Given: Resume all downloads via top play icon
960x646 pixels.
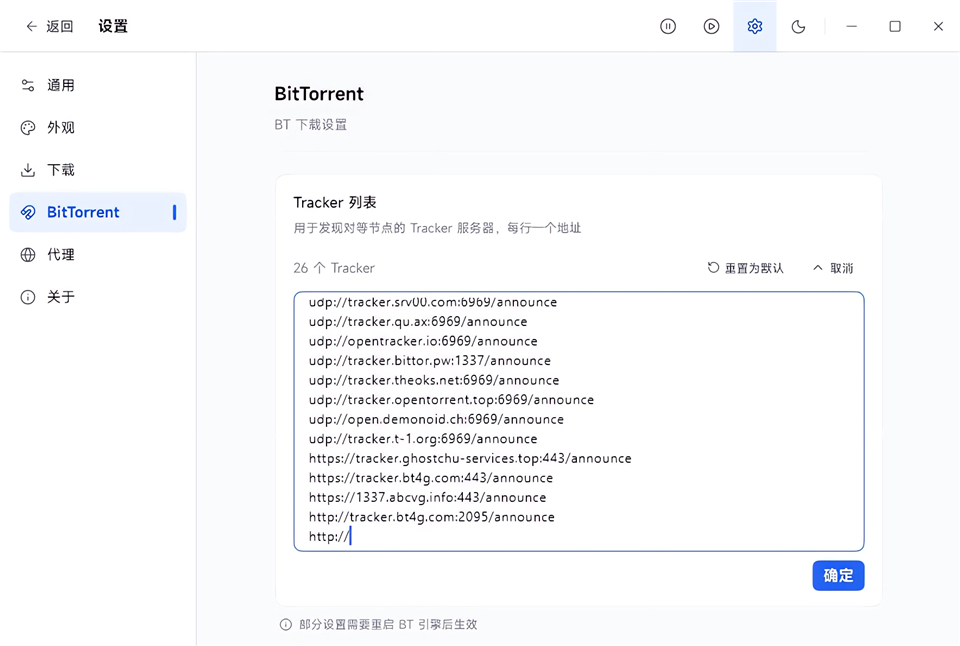Looking at the screenshot, I should click(x=711, y=26).
